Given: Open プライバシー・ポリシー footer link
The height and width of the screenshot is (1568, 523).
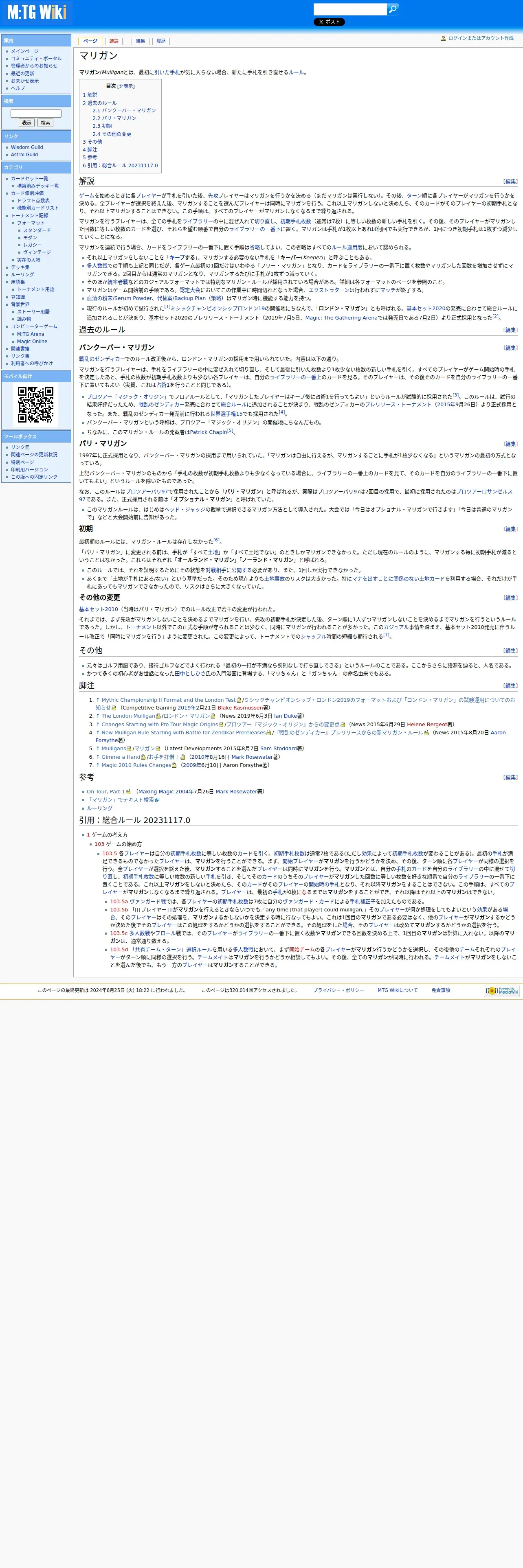Looking at the screenshot, I should pyautogui.click(x=338, y=990).
